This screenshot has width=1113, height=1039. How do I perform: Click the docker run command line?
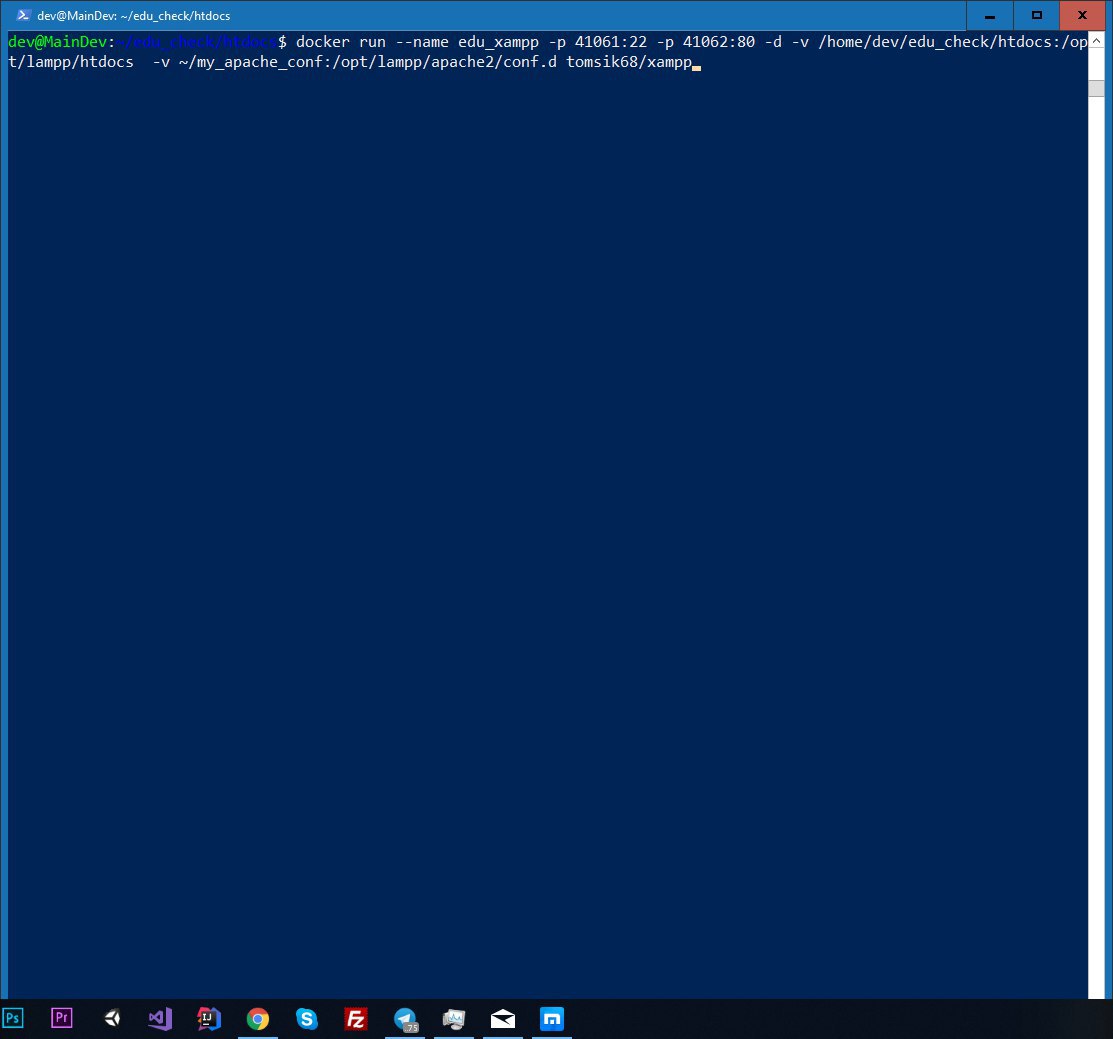pyautogui.click(x=547, y=52)
